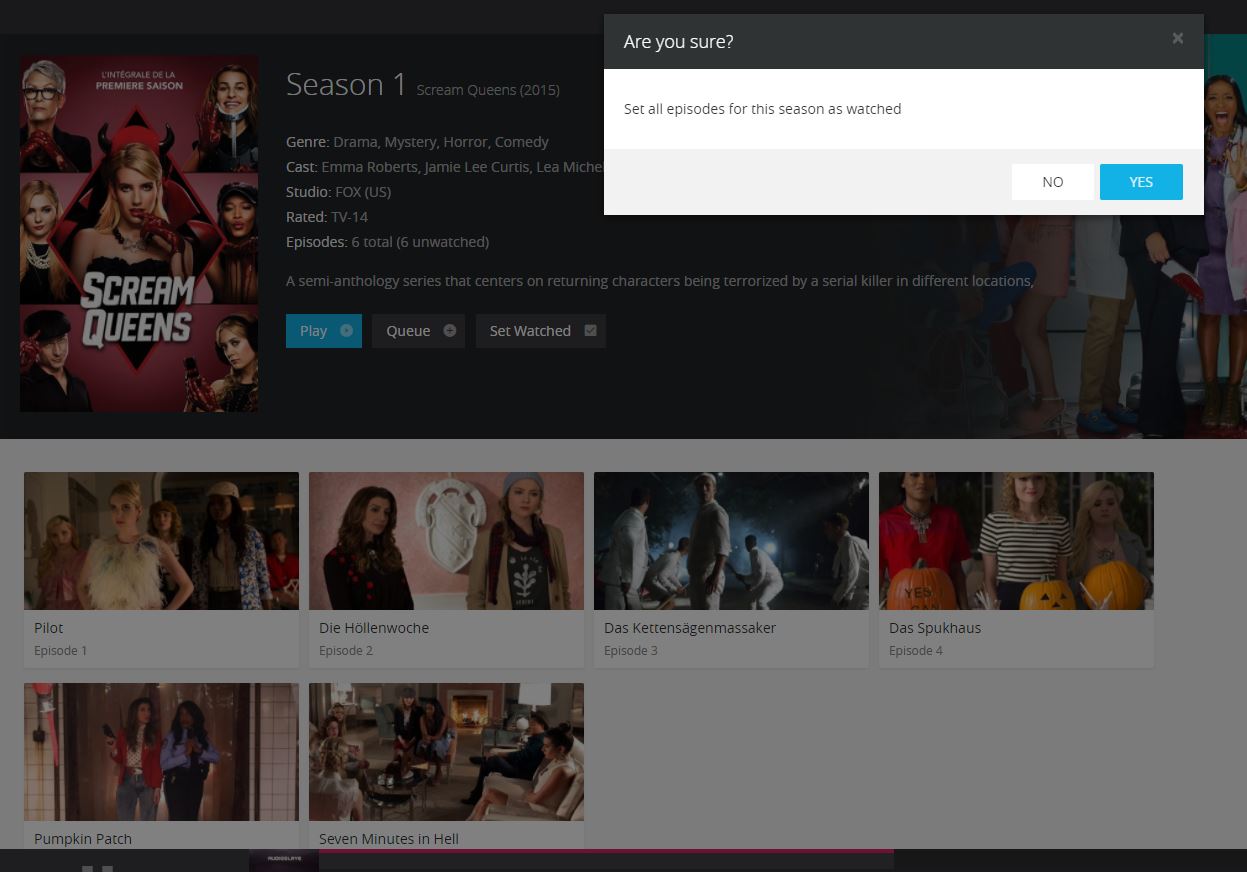Click the 'Seven Minutes in Hell' episode title
This screenshot has width=1247, height=872.
[389, 839]
